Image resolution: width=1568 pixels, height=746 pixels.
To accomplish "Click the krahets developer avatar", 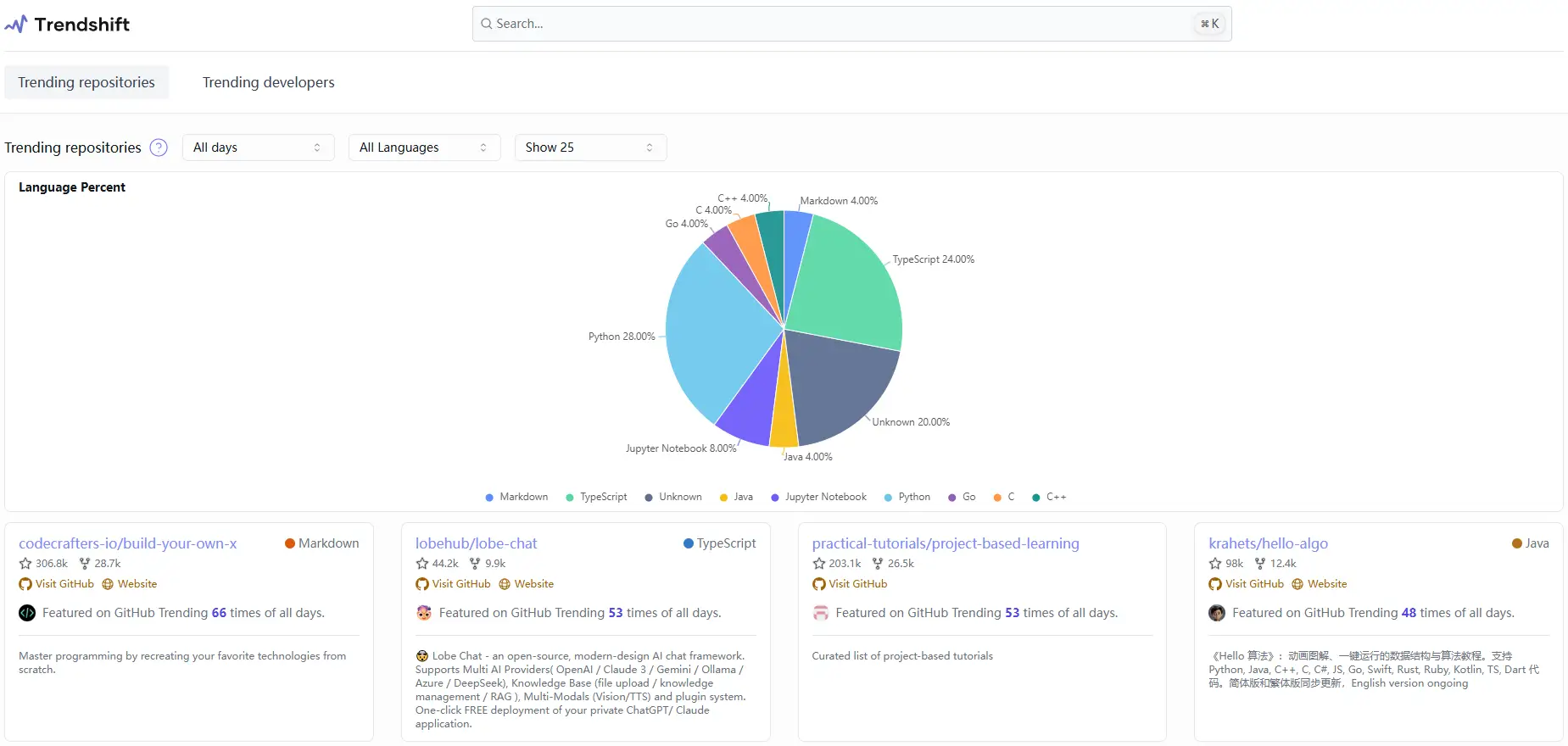I will [x=1217, y=613].
